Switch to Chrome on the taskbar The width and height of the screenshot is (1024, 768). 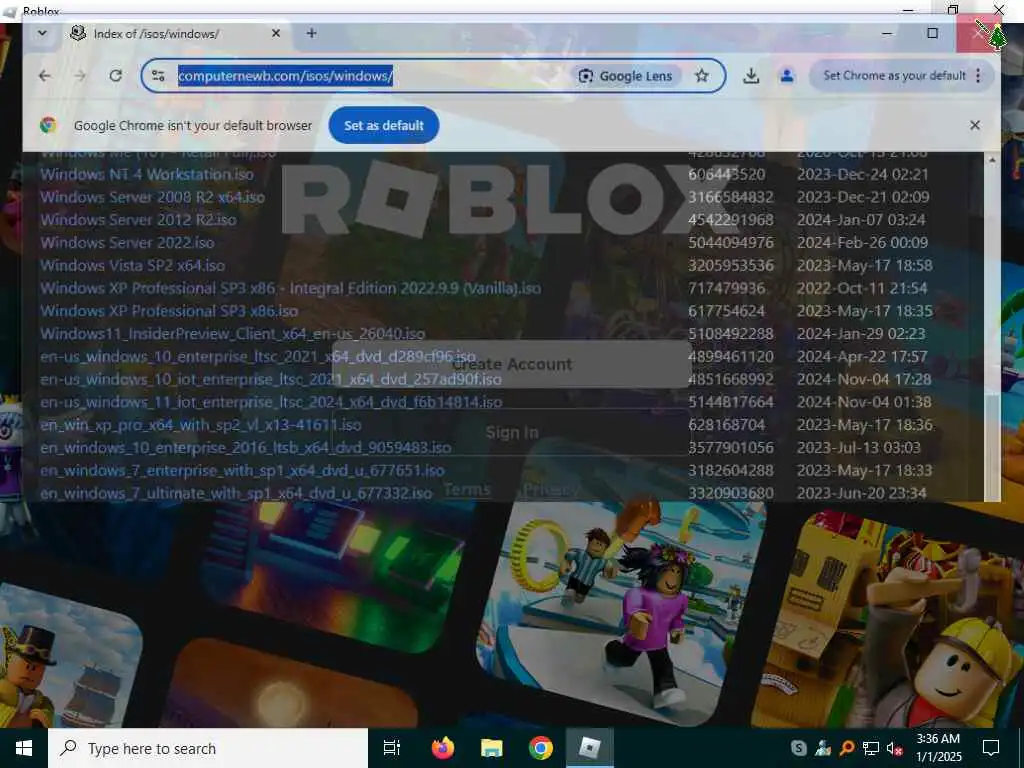(541, 748)
